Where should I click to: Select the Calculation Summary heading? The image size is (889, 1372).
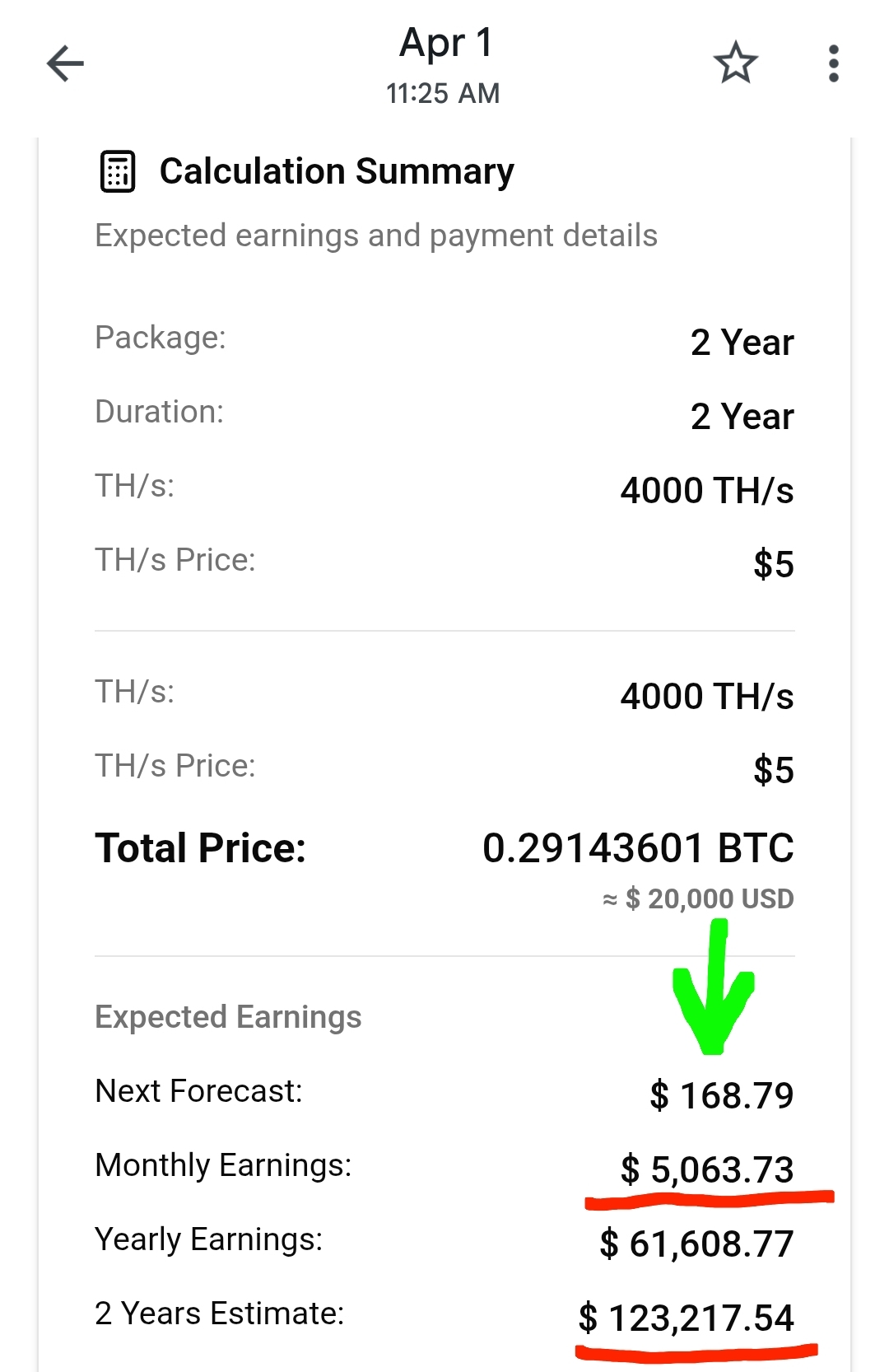337,171
